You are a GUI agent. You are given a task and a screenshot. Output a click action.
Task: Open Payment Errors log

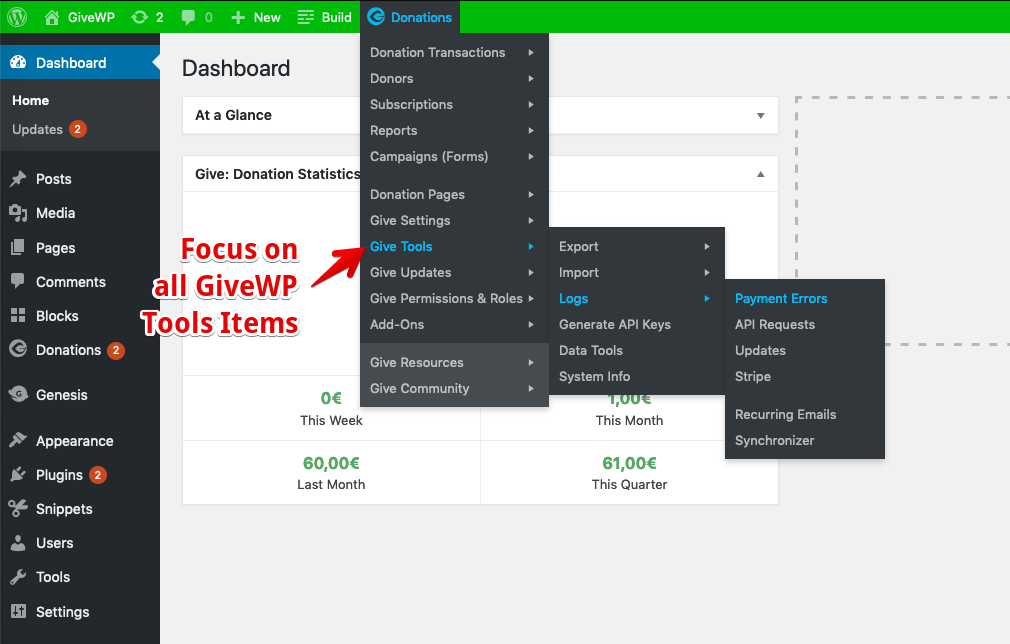coord(805,299)
